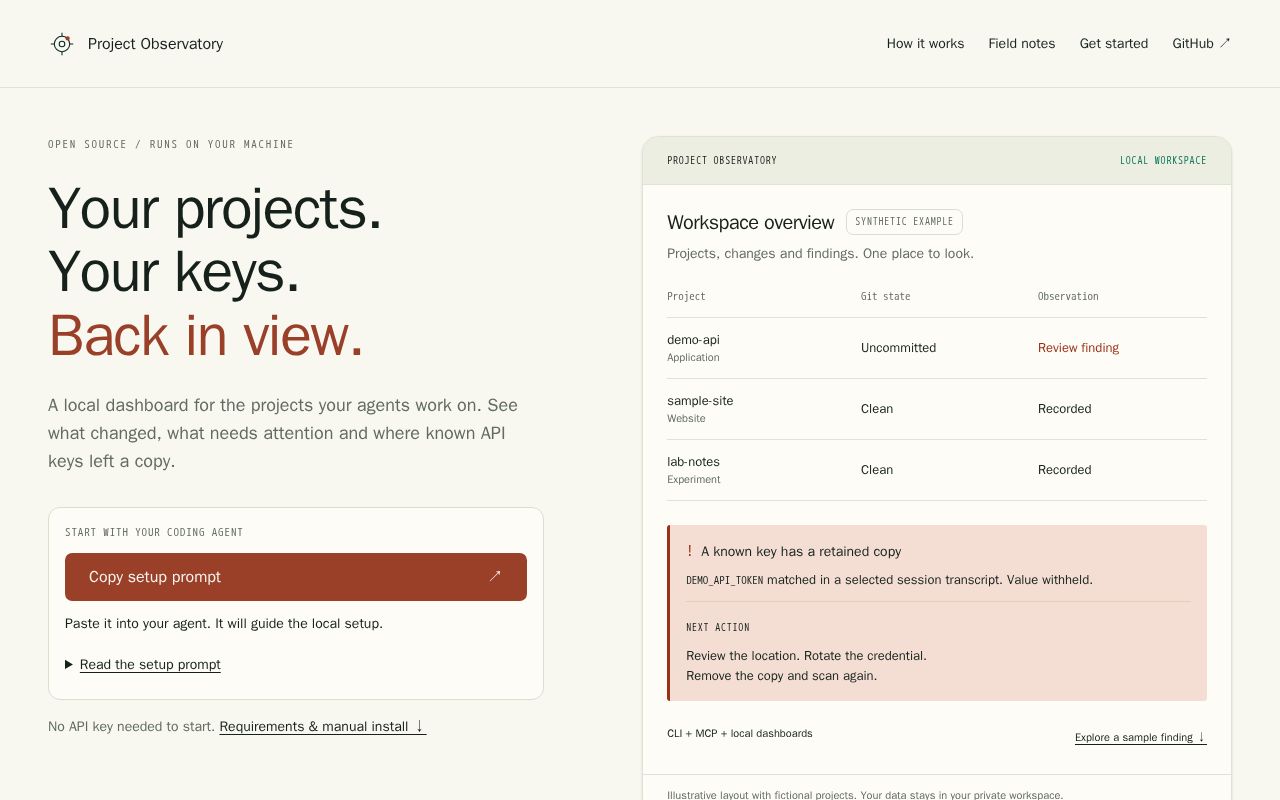This screenshot has width=1280, height=800.
Task: Click the Copy setup prompt button
Action: 296,577
